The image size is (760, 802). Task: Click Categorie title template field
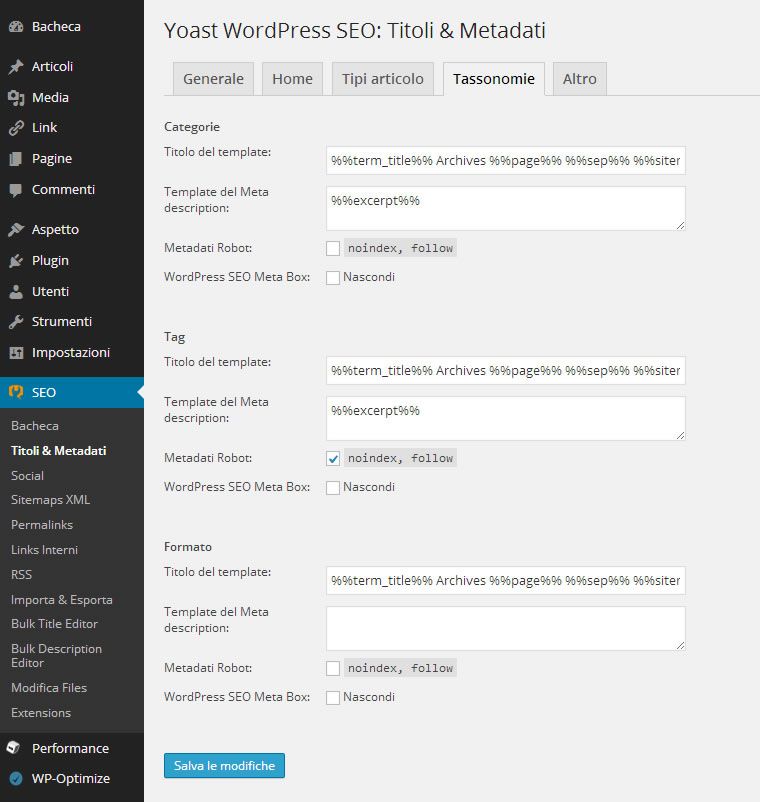pyautogui.click(x=506, y=161)
